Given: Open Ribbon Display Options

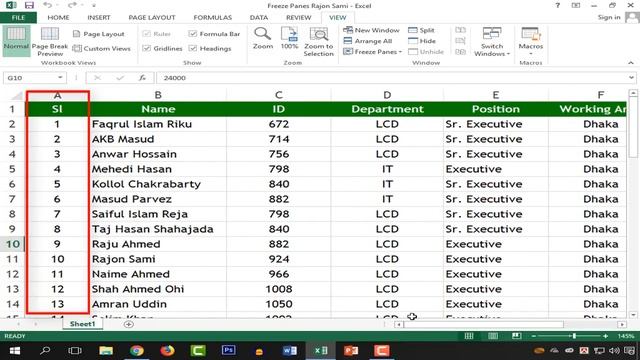Looking at the screenshot, I should 576,5.
